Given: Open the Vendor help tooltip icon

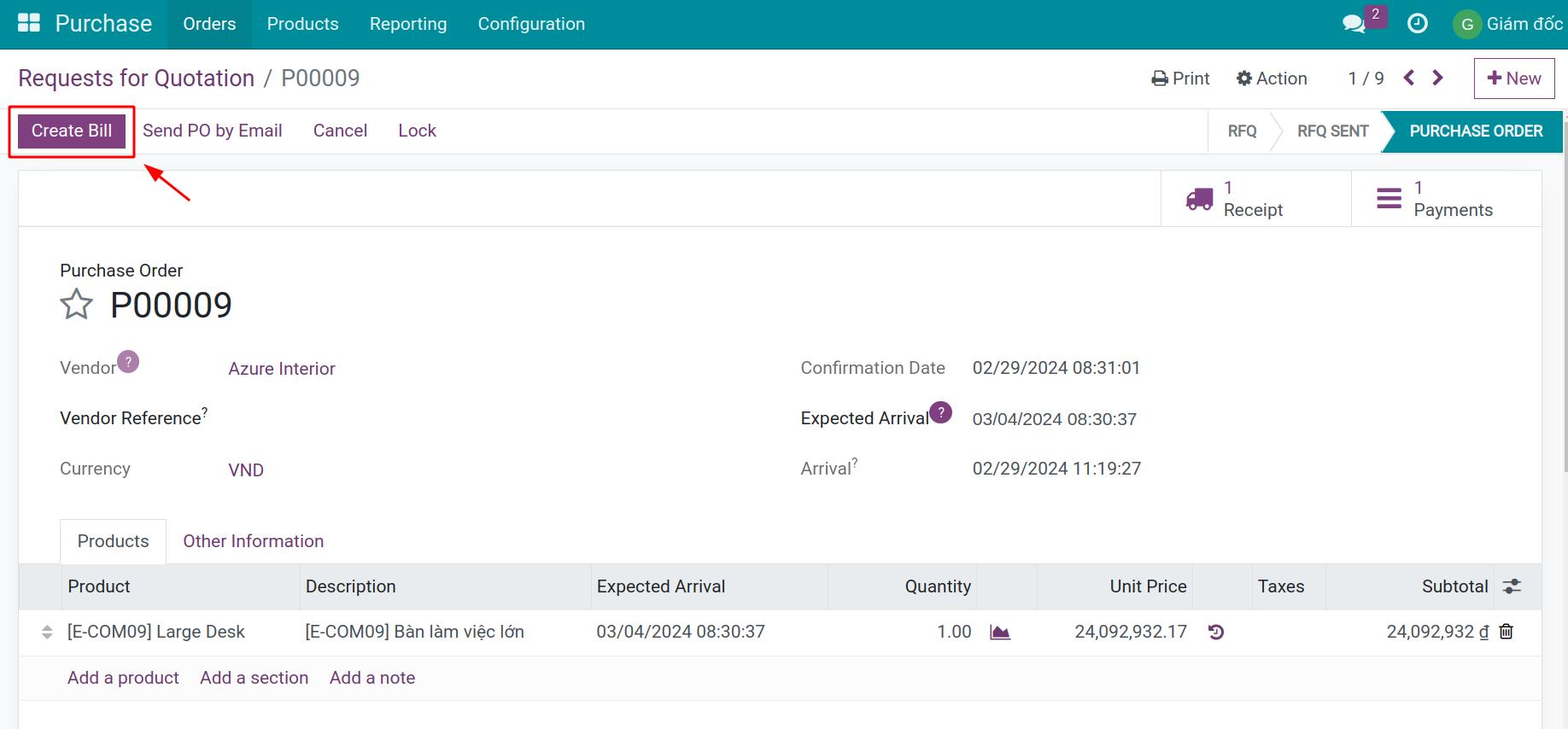Looking at the screenshot, I should click(128, 361).
